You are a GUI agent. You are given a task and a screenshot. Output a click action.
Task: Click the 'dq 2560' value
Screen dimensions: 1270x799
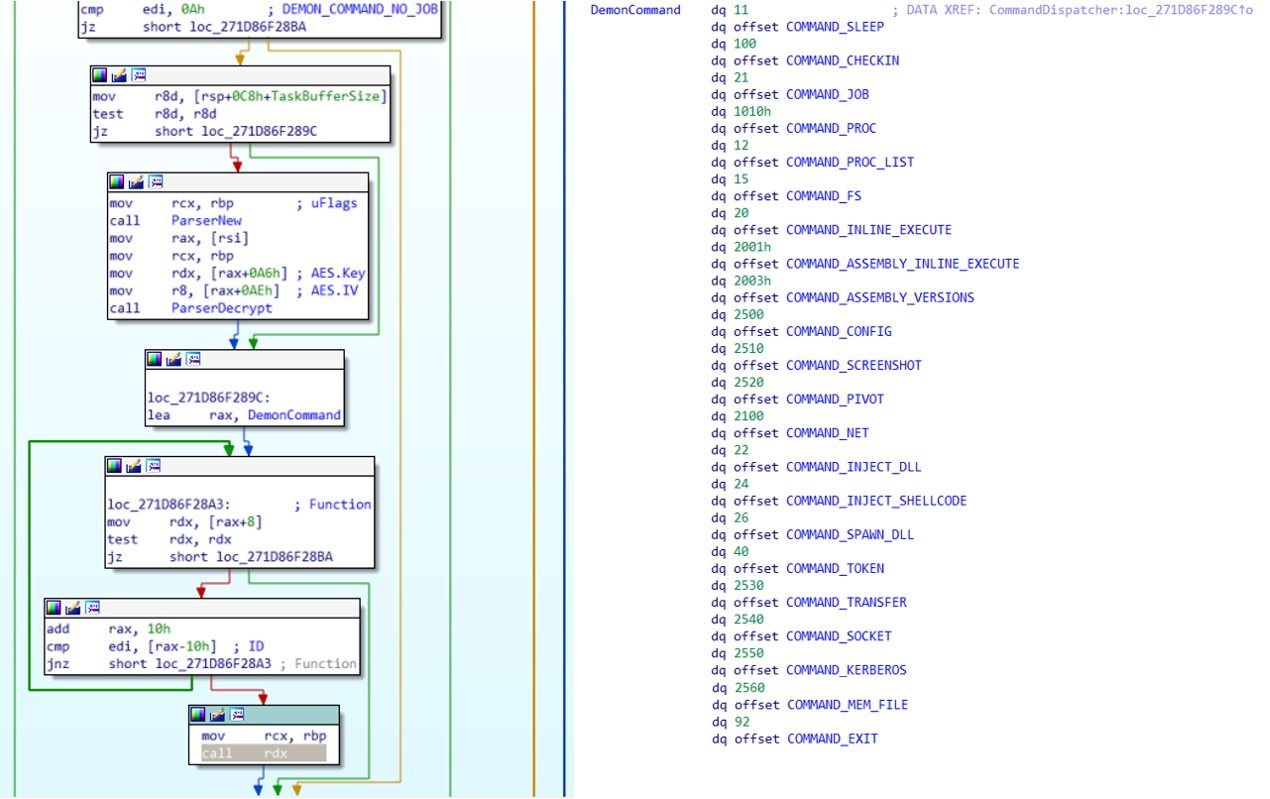pos(738,688)
